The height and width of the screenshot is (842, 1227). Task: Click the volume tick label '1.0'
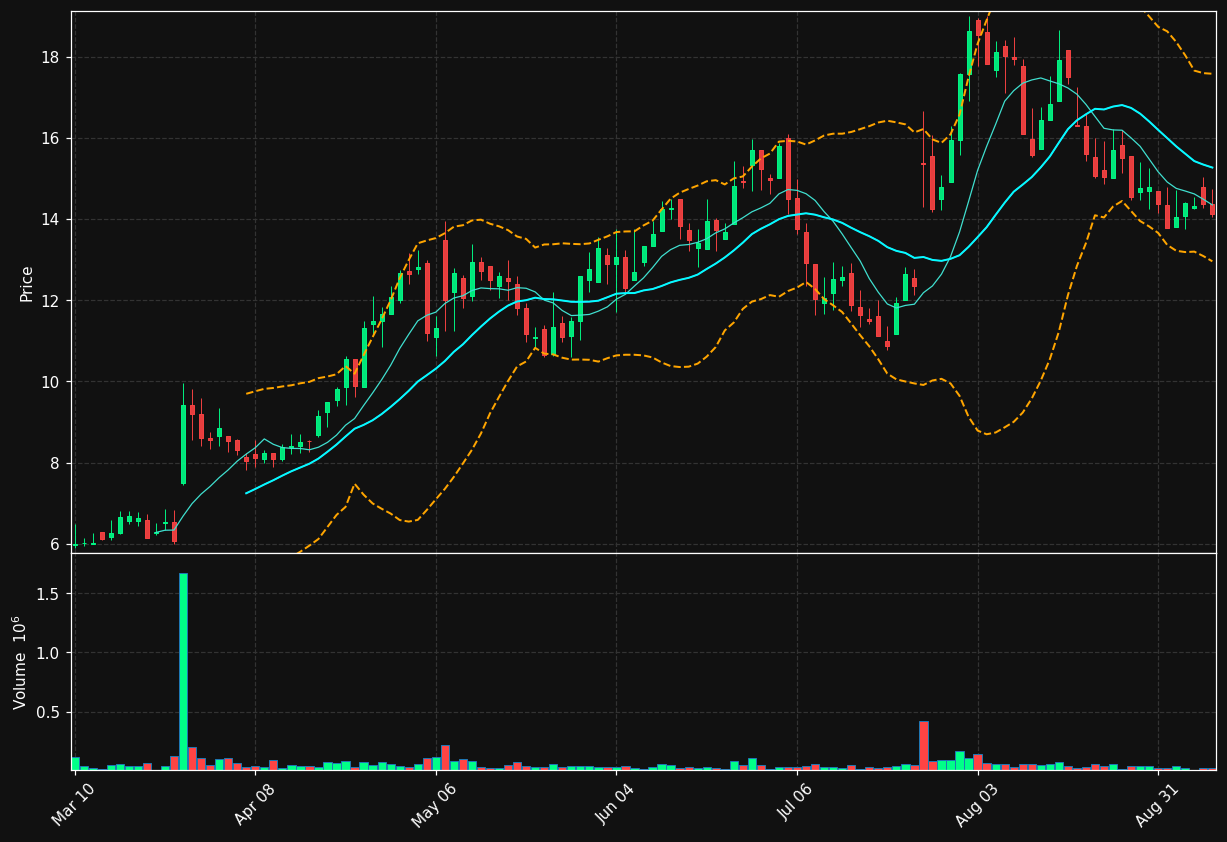coord(49,653)
